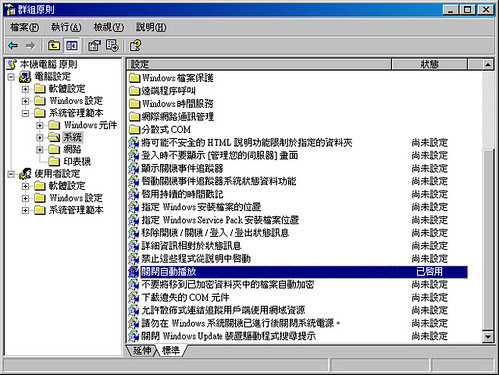Select 詳細資訊相對於狀態訊息 policy

191,246
